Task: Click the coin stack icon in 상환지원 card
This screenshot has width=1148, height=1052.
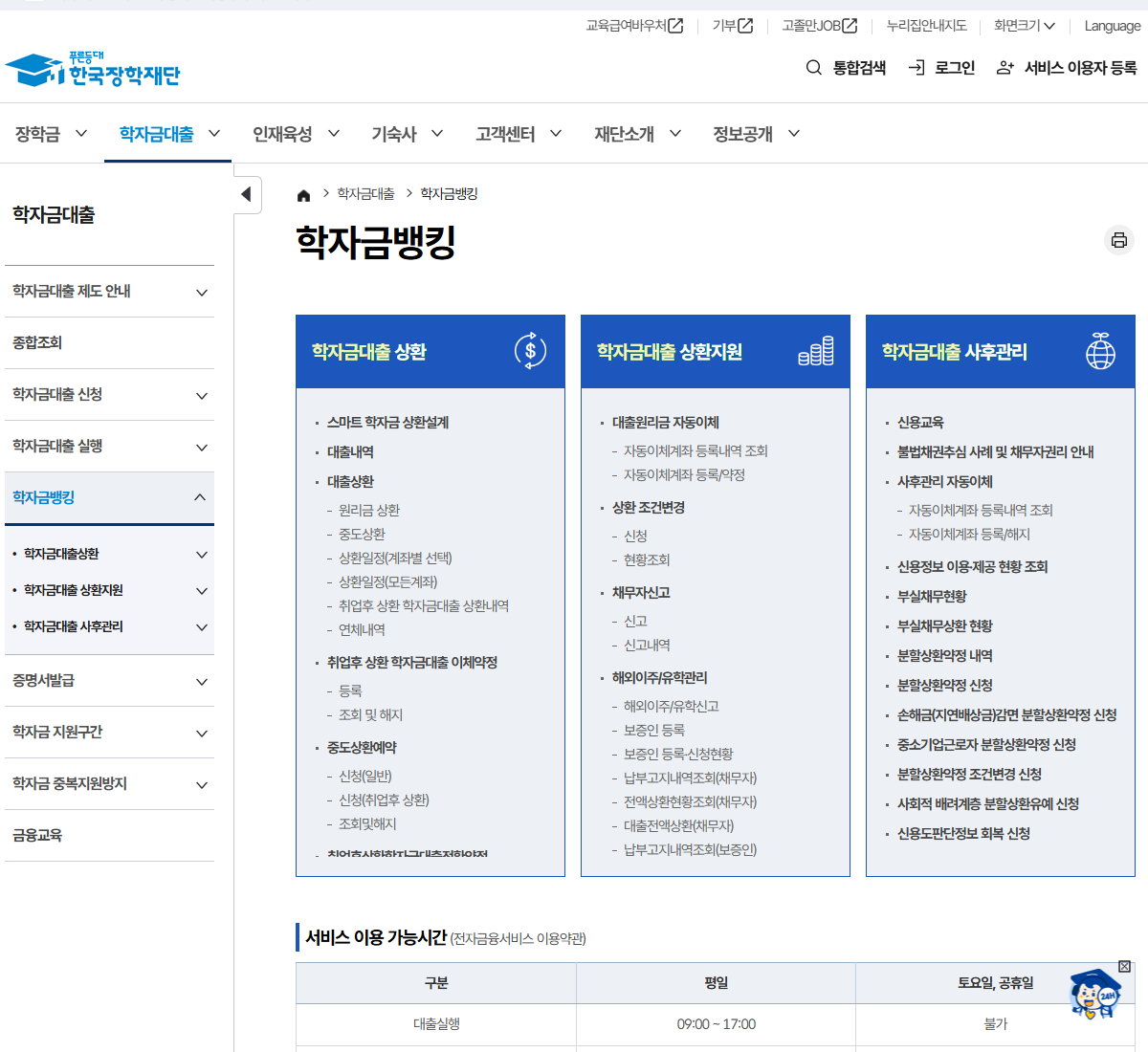Action: 816,351
